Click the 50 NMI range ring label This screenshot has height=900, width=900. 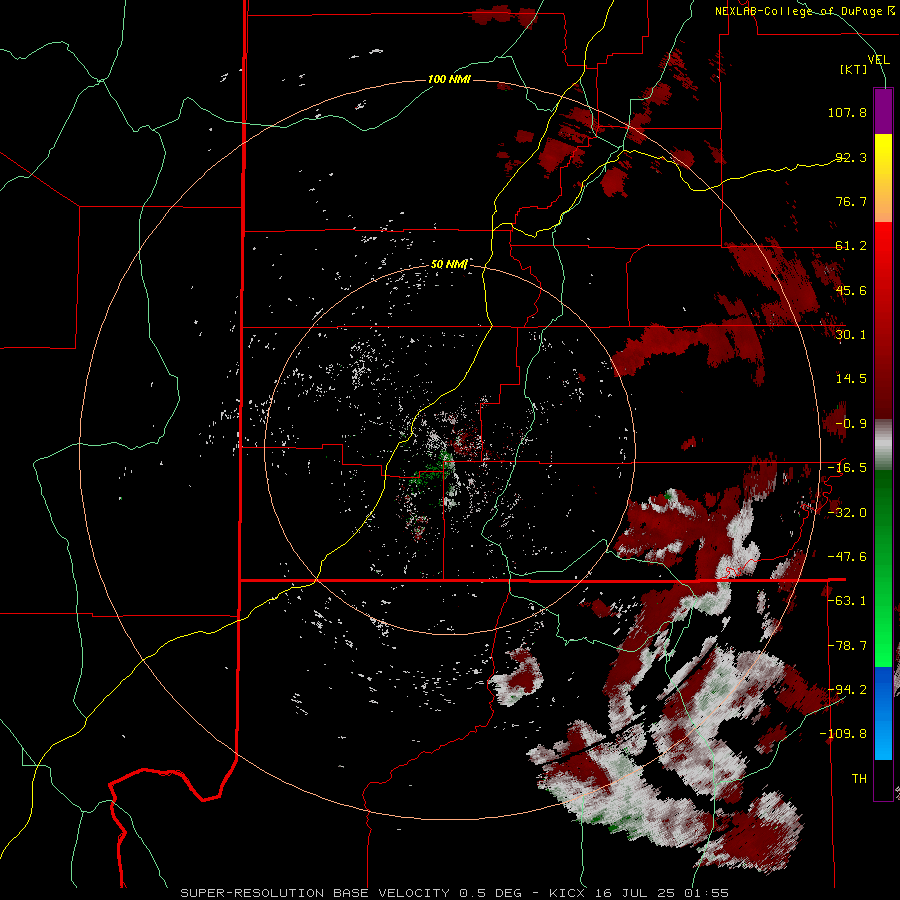coord(449,264)
